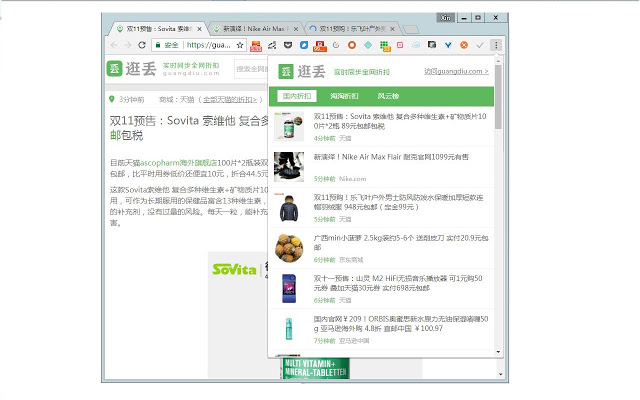The image size is (640, 400).
Task: Click the blue square extension icon
Action: coord(304,45)
